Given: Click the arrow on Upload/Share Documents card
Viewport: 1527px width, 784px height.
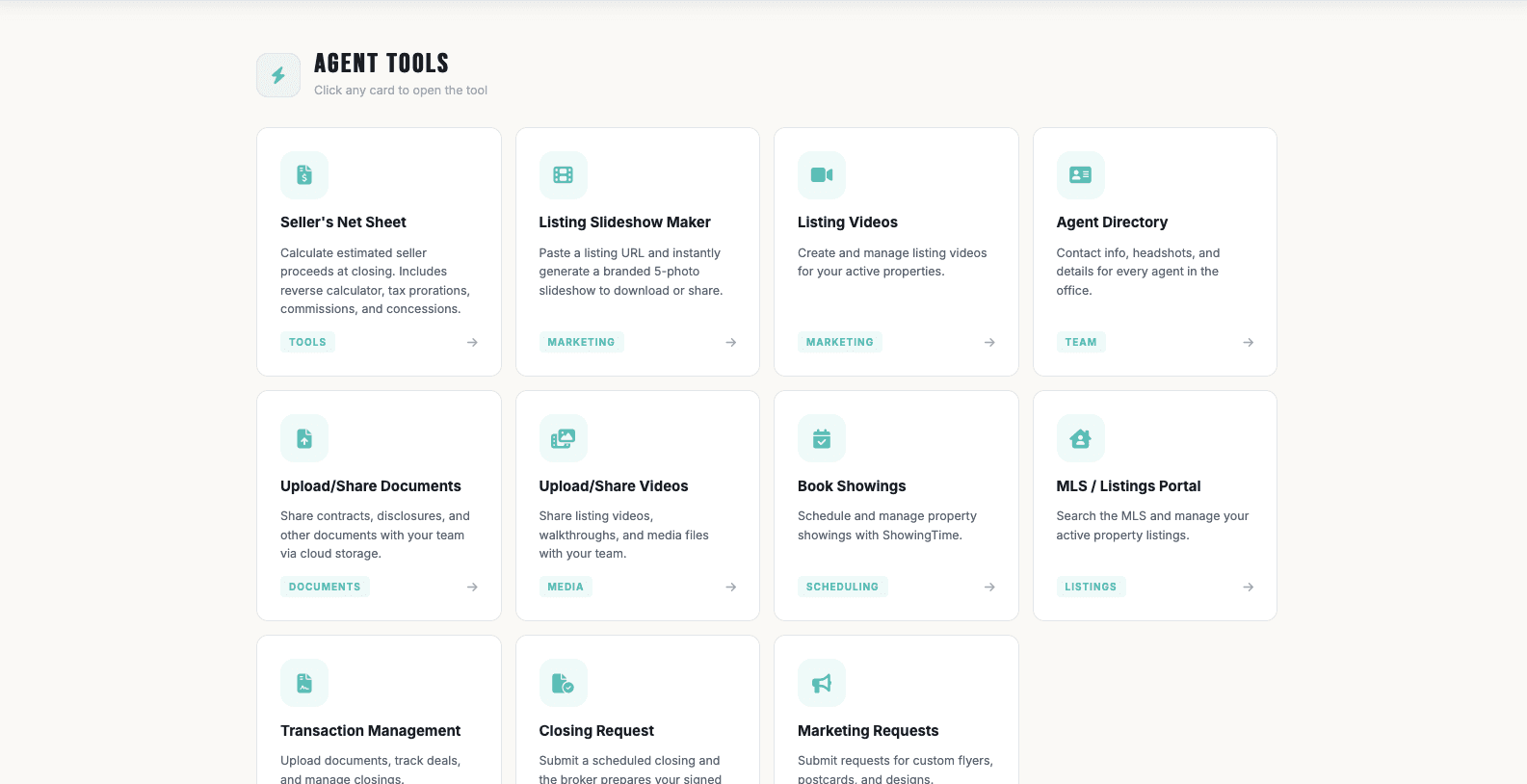Looking at the screenshot, I should point(472,587).
